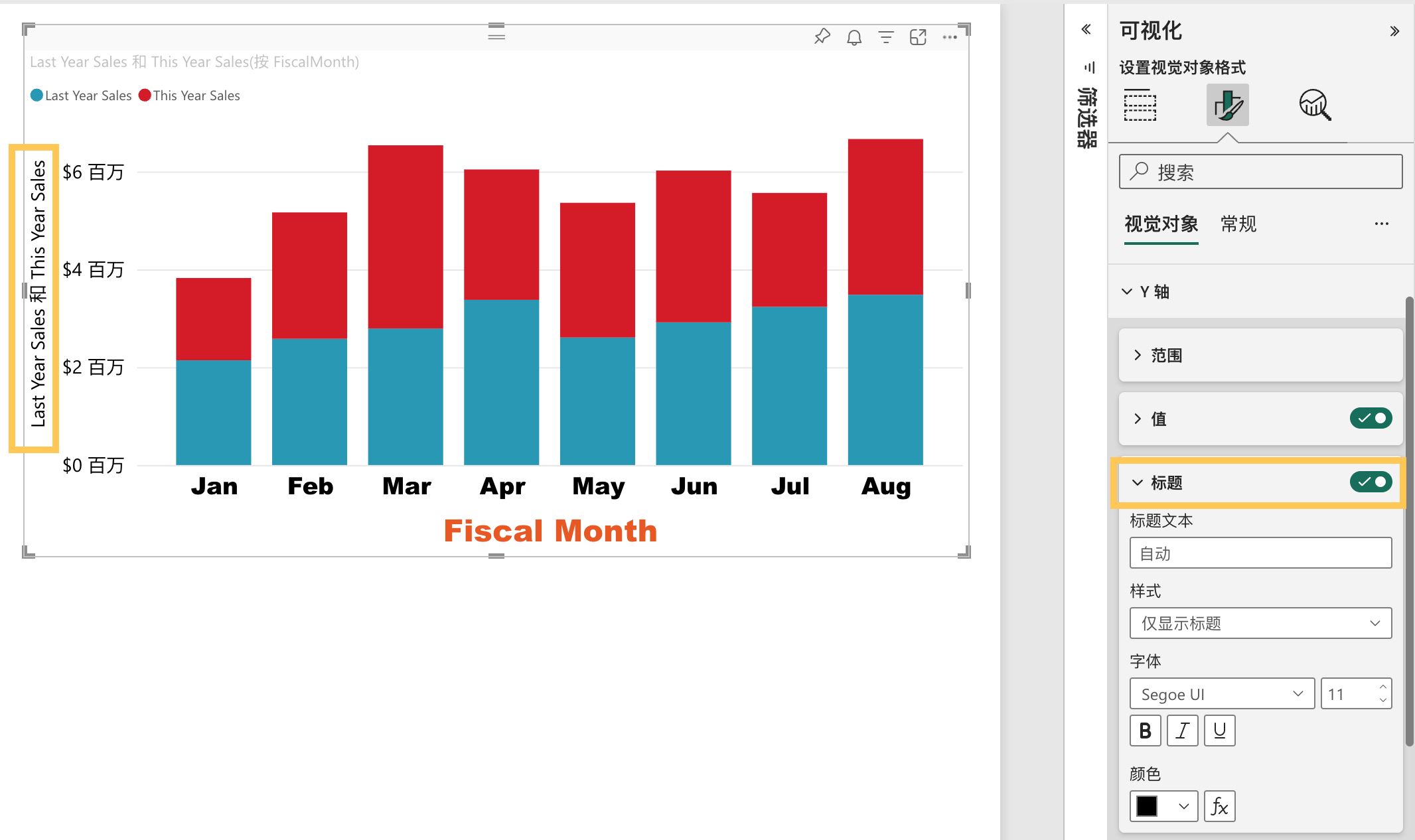Screen dimensions: 1415x840
Task: Open the color picker dropdown arrow
Action: [1183, 806]
